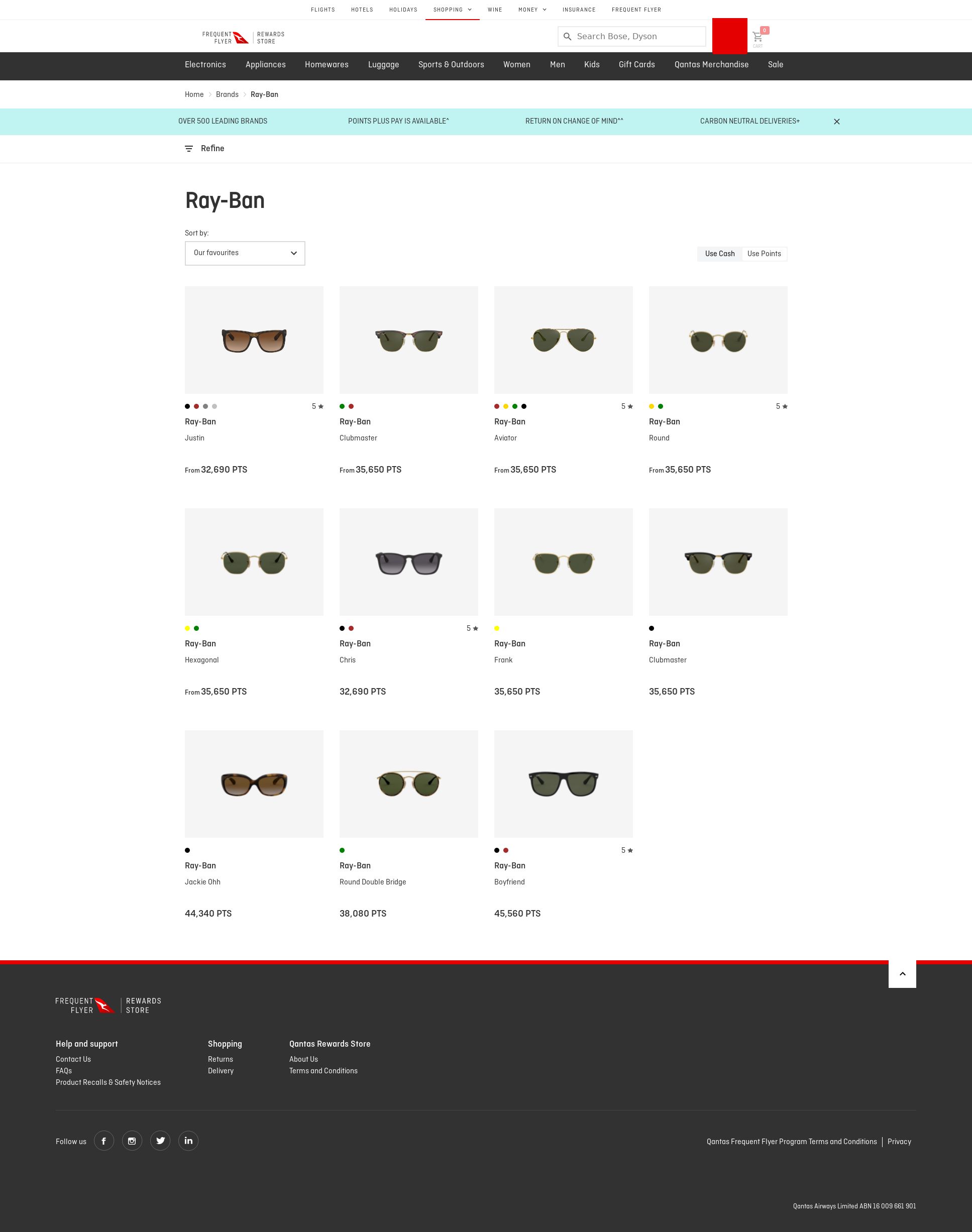Click the search magnifier icon

(x=568, y=37)
